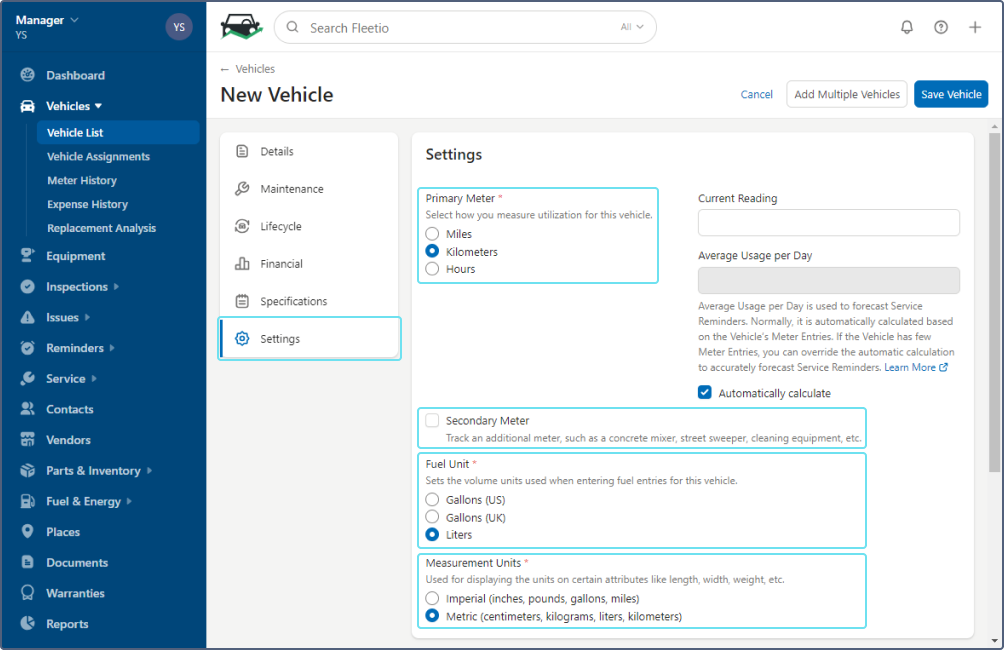Click the Current Reading input field
The image size is (1004, 650).
[x=828, y=222]
